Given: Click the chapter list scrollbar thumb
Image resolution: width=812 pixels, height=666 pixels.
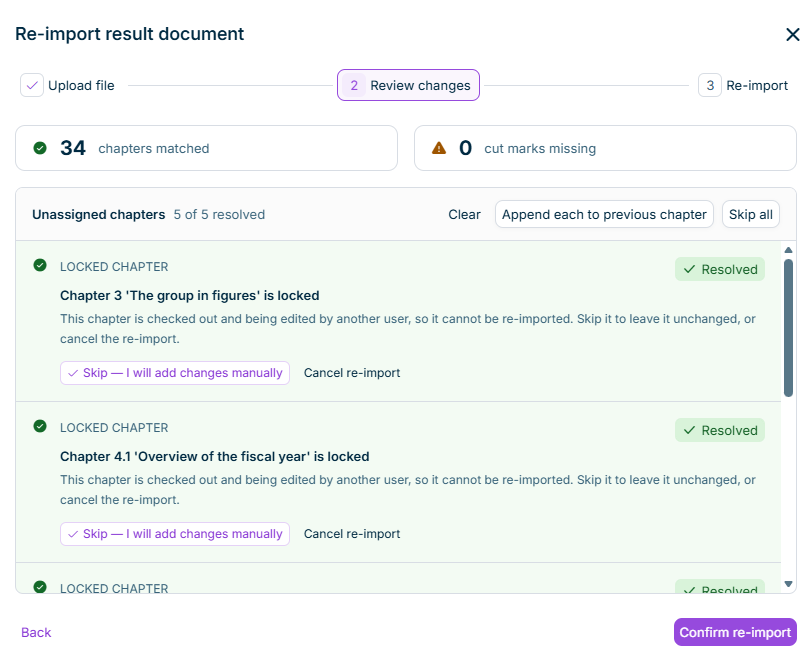Looking at the screenshot, I should click(x=788, y=328).
